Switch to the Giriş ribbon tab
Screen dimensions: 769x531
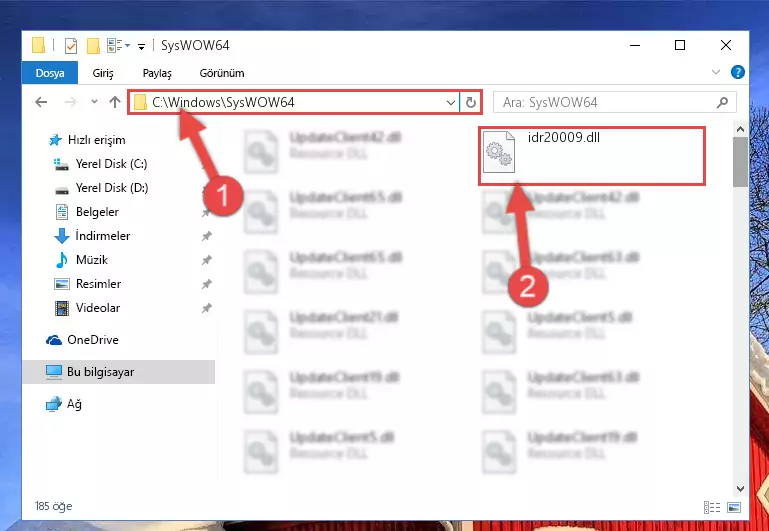103,73
